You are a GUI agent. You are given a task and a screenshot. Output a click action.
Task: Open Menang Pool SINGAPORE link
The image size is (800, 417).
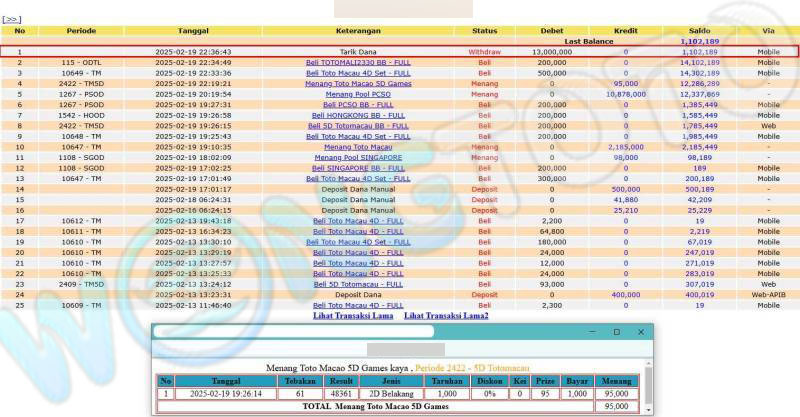click(357, 157)
